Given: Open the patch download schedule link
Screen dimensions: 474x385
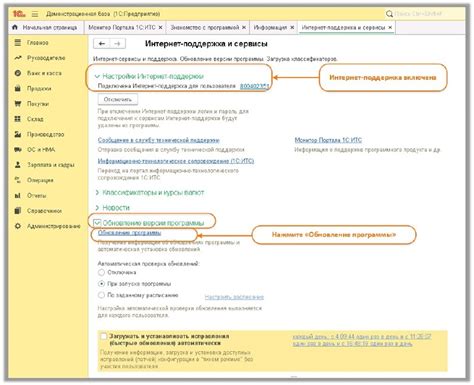Looking at the screenshot, I should point(362,340).
